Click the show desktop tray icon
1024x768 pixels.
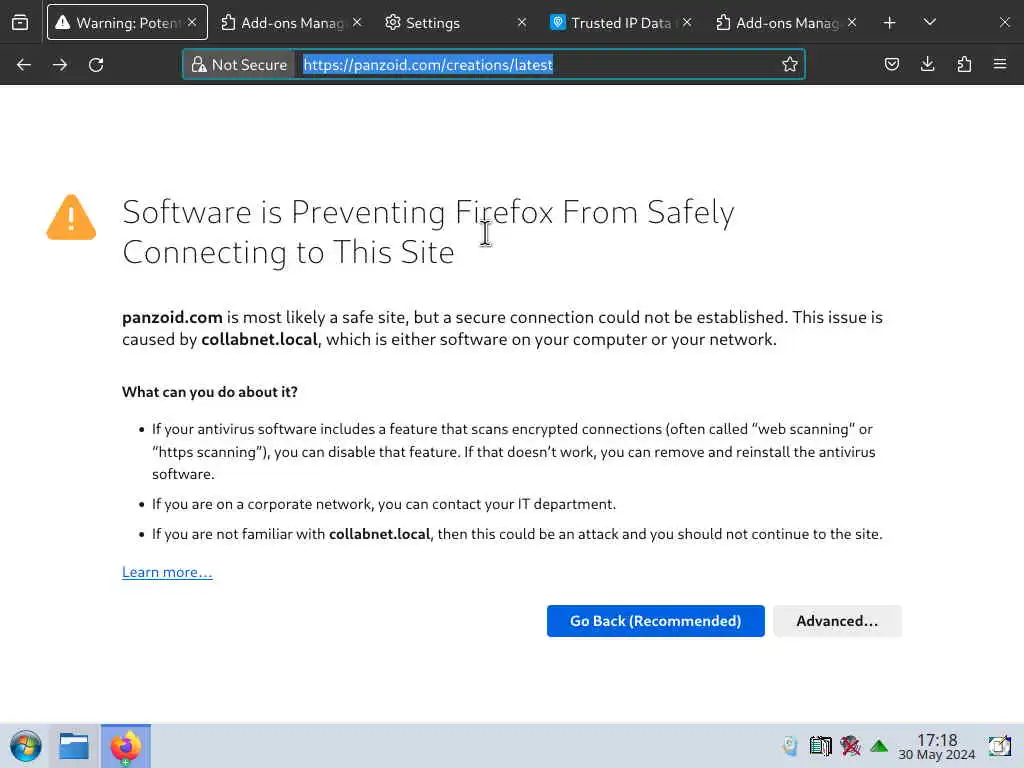click(x=1000, y=746)
